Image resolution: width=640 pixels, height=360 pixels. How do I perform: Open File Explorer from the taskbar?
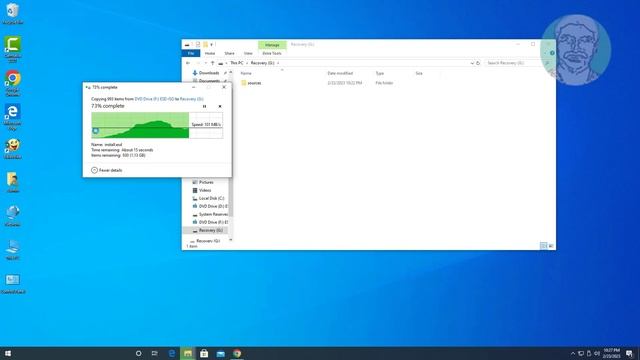(x=188, y=353)
